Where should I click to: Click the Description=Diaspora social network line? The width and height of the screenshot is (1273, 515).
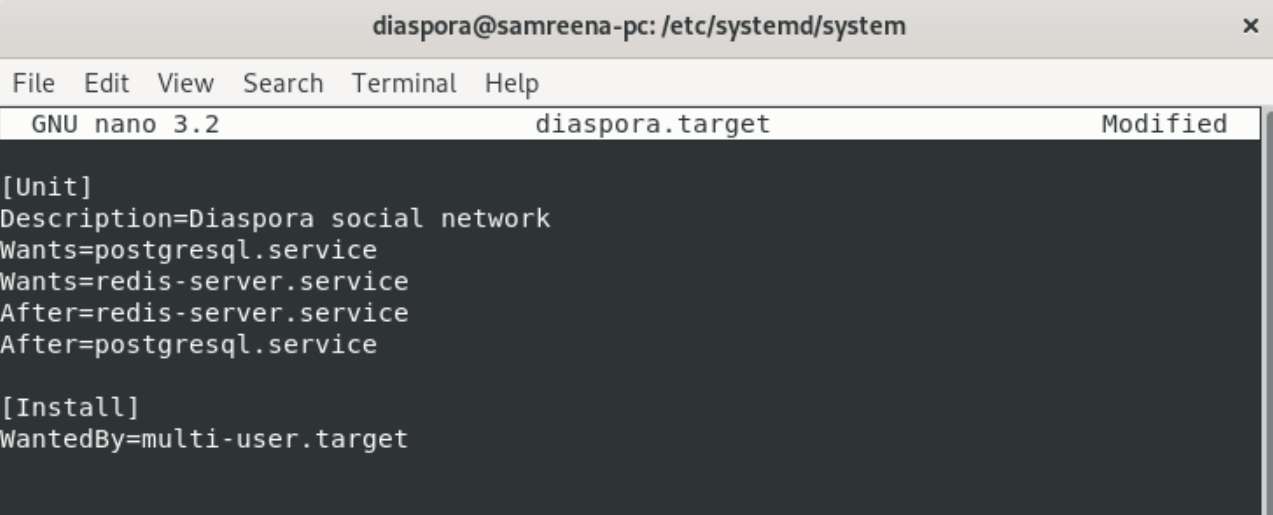[275, 218]
